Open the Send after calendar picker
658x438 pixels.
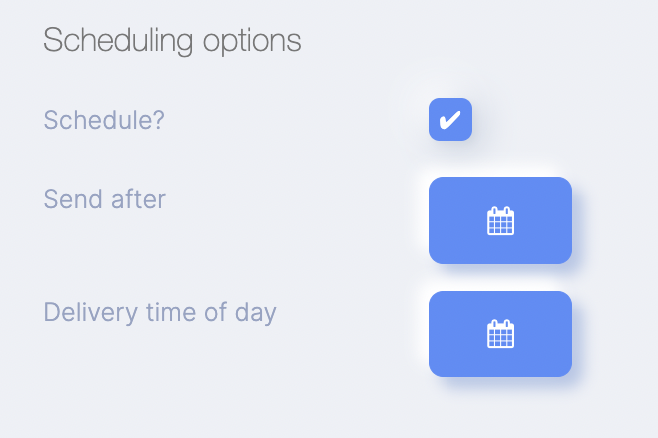tap(500, 220)
